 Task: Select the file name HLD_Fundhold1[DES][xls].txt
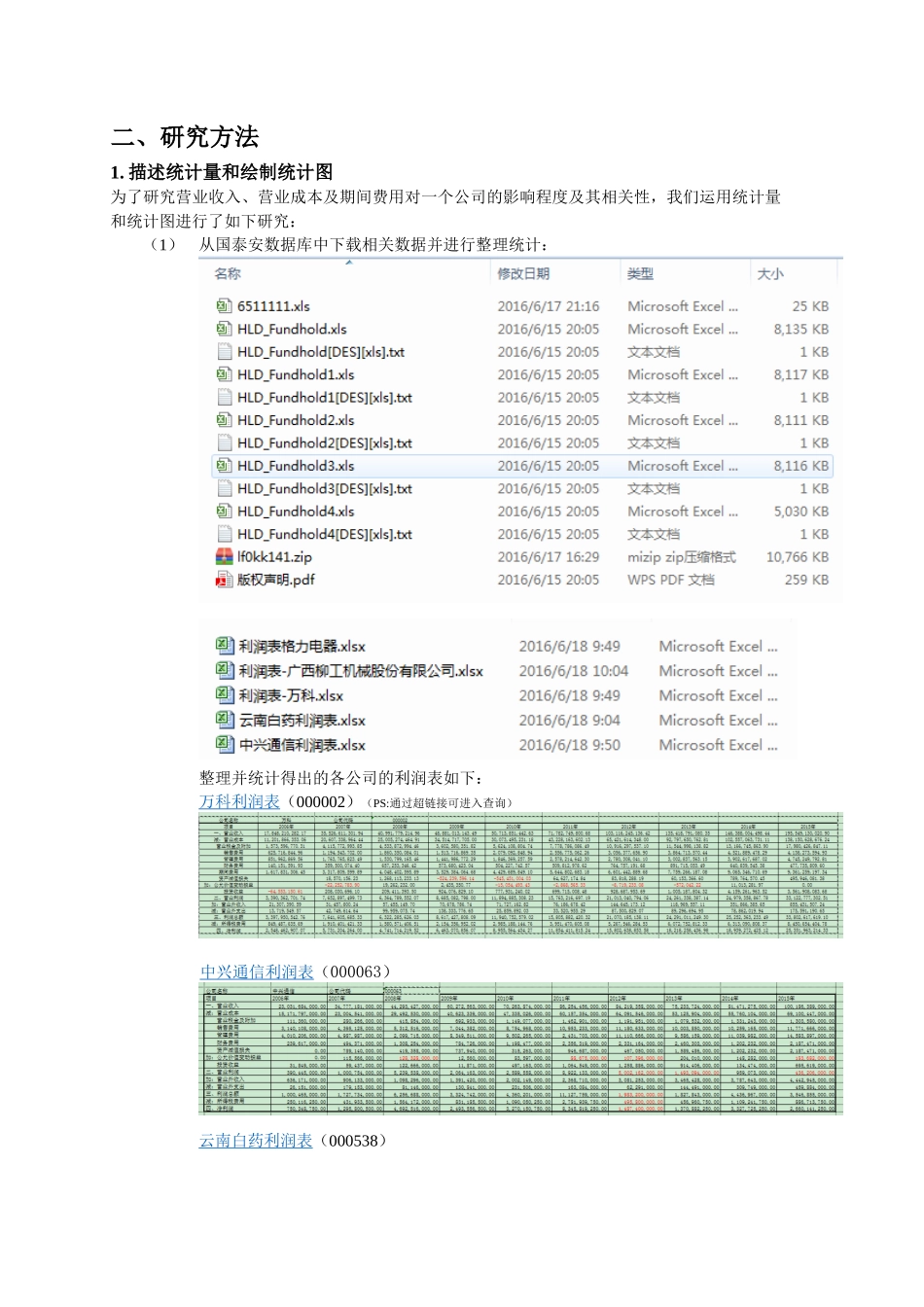click(x=325, y=398)
